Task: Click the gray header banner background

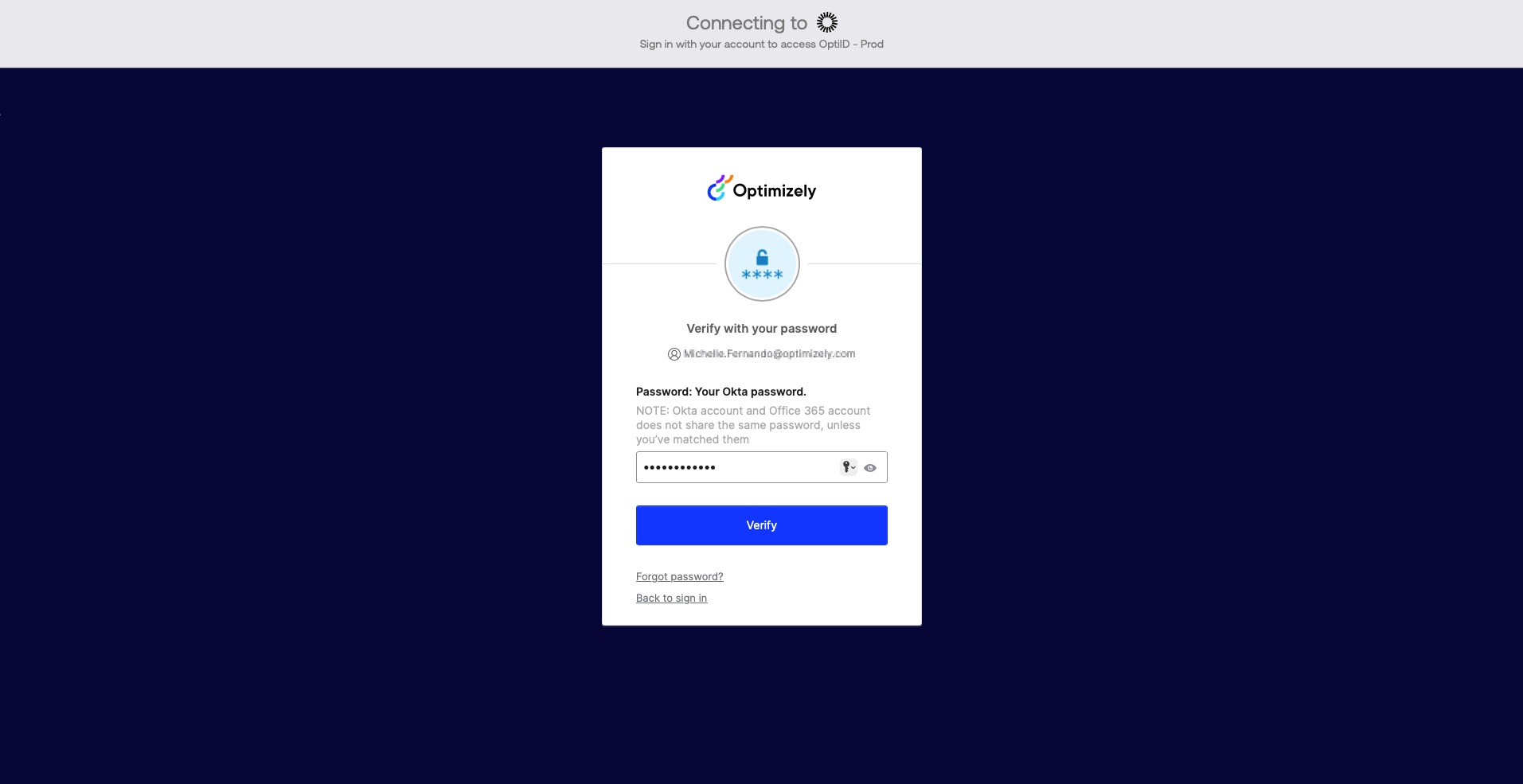Action: tap(318, 33)
